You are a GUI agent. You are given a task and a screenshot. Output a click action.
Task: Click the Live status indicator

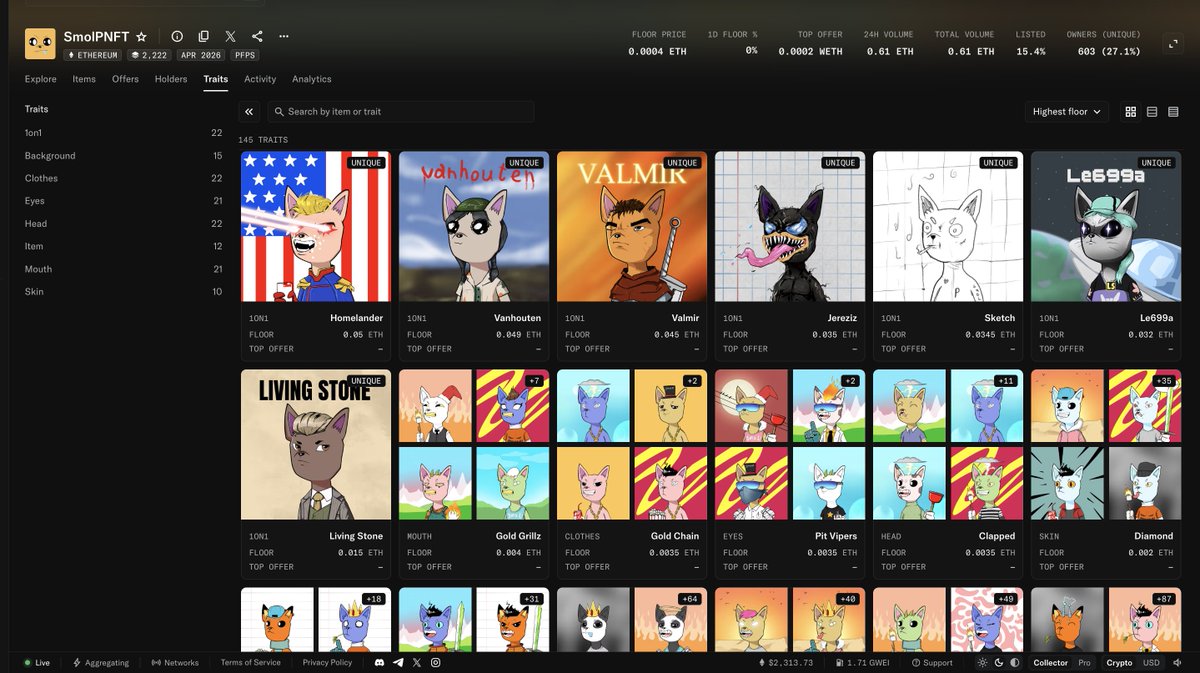tap(37, 663)
